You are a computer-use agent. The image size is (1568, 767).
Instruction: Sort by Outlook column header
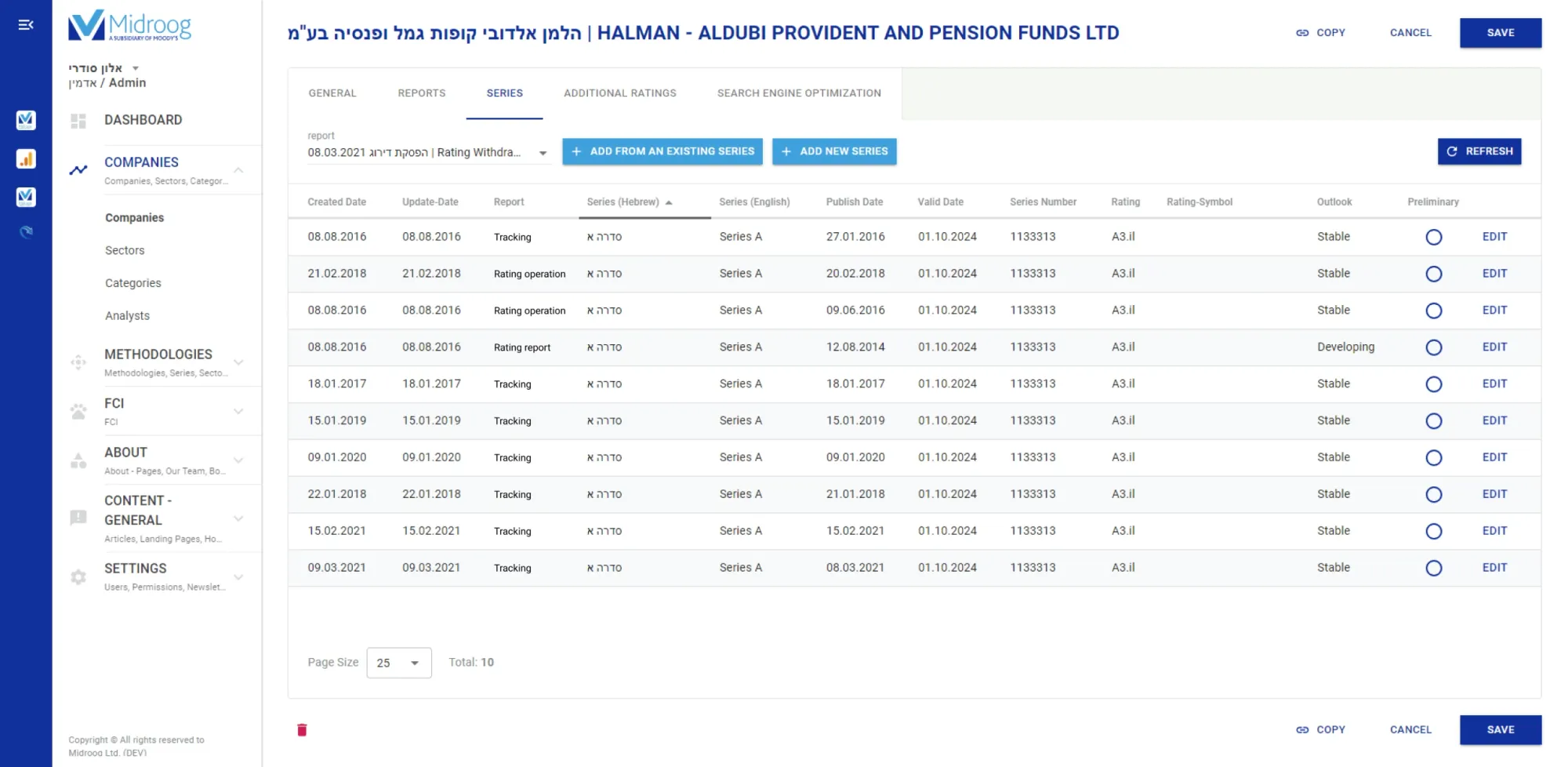pyautogui.click(x=1334, y=202)
